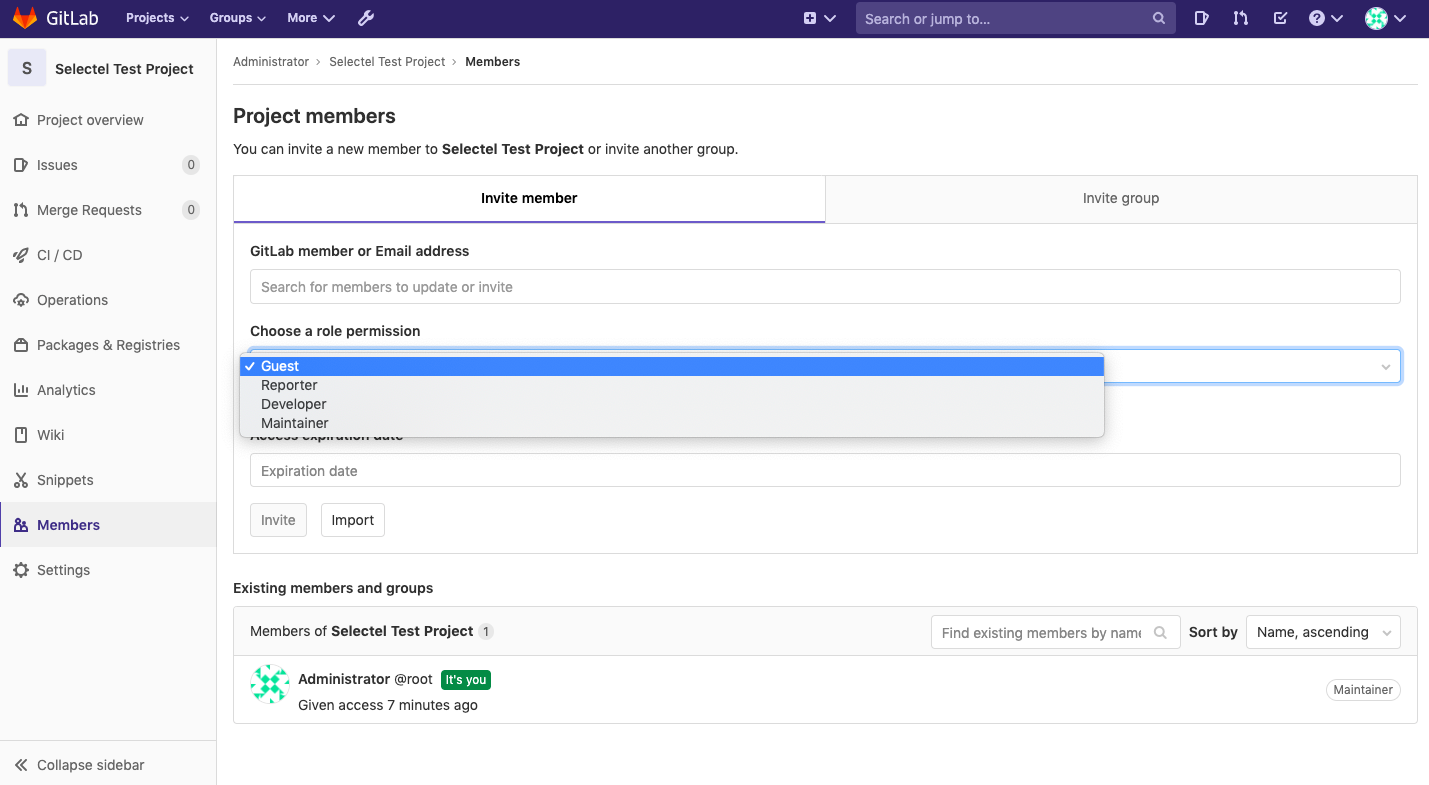Expand the Groups dropdown menu

coord(237,18)
